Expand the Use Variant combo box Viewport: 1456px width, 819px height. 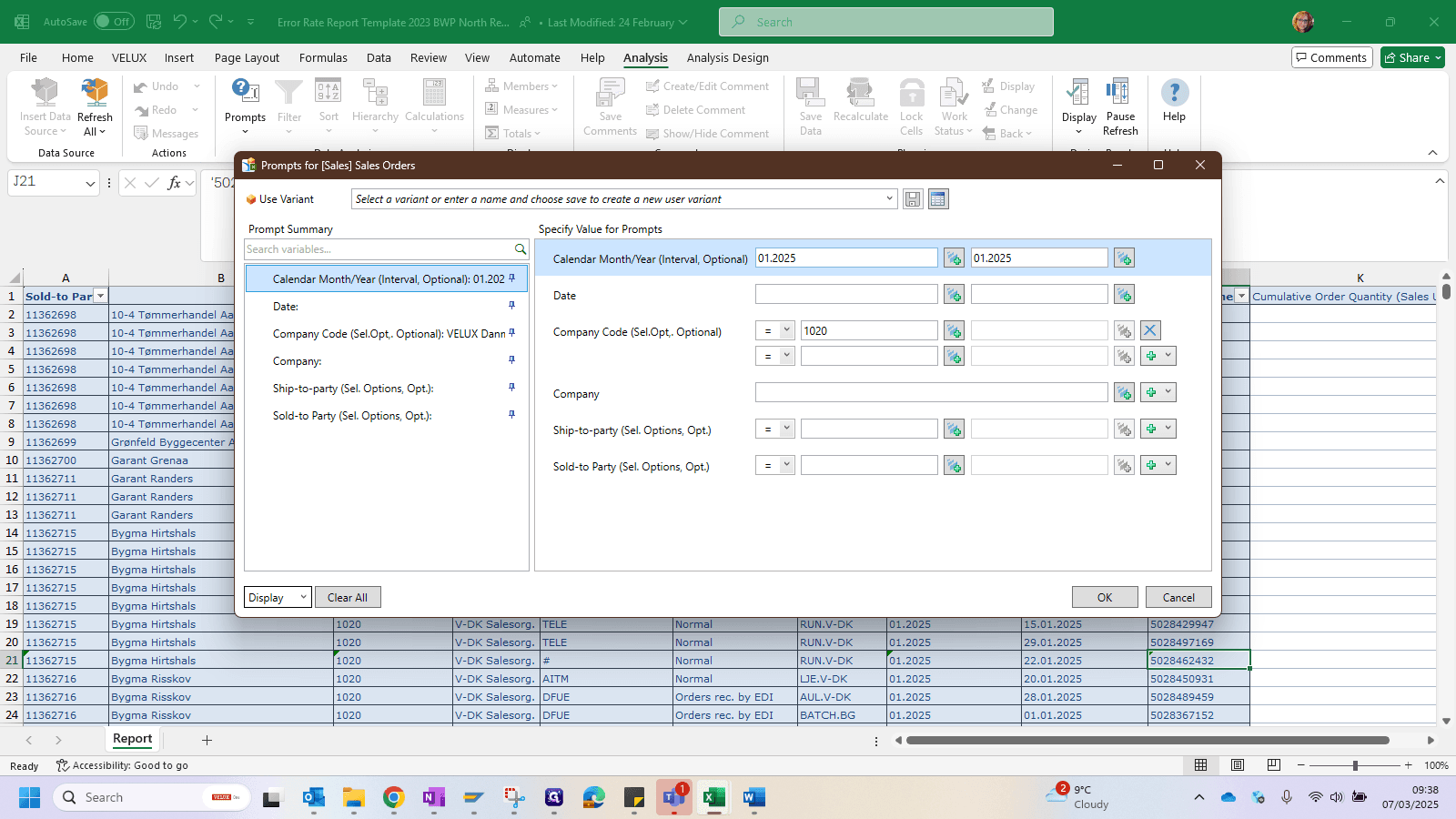(889, 199)
